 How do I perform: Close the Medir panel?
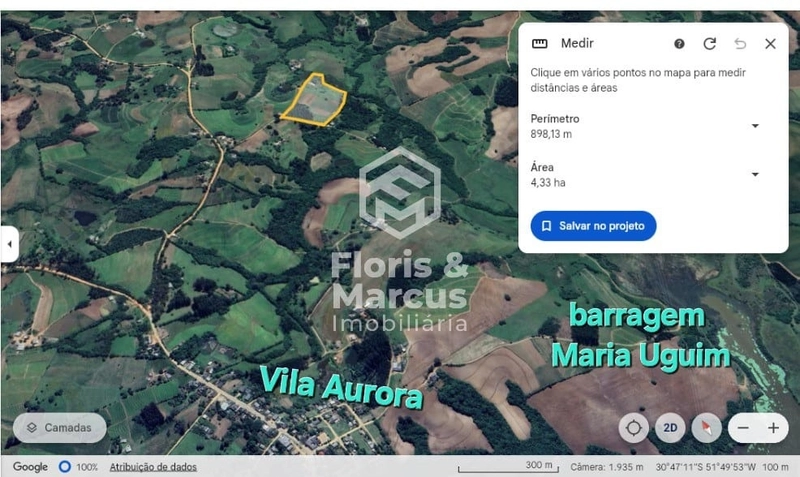pyautogui.click(x=770, y=44)
